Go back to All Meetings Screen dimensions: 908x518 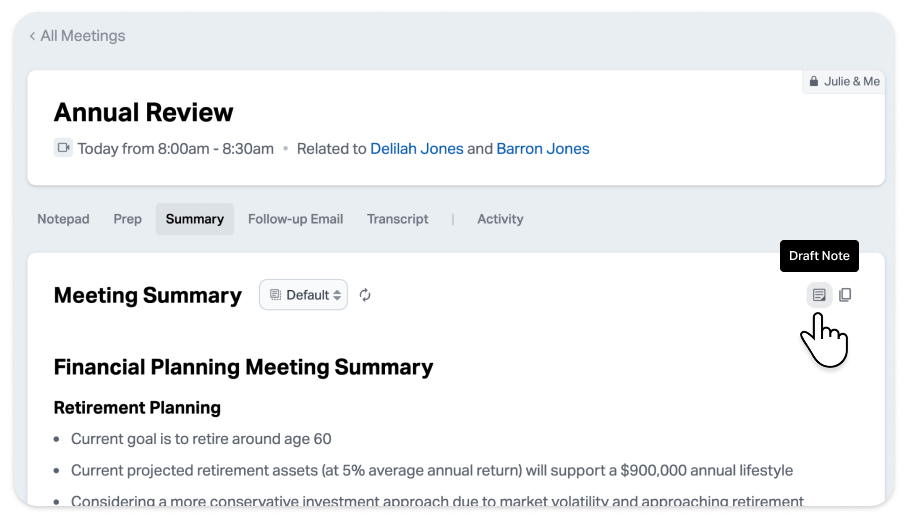coord(77,36)
